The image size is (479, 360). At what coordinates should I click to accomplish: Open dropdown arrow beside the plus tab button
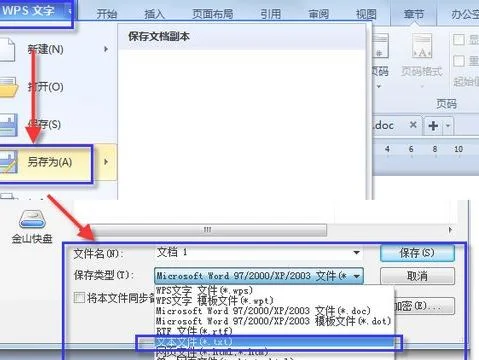click(448, 126)
